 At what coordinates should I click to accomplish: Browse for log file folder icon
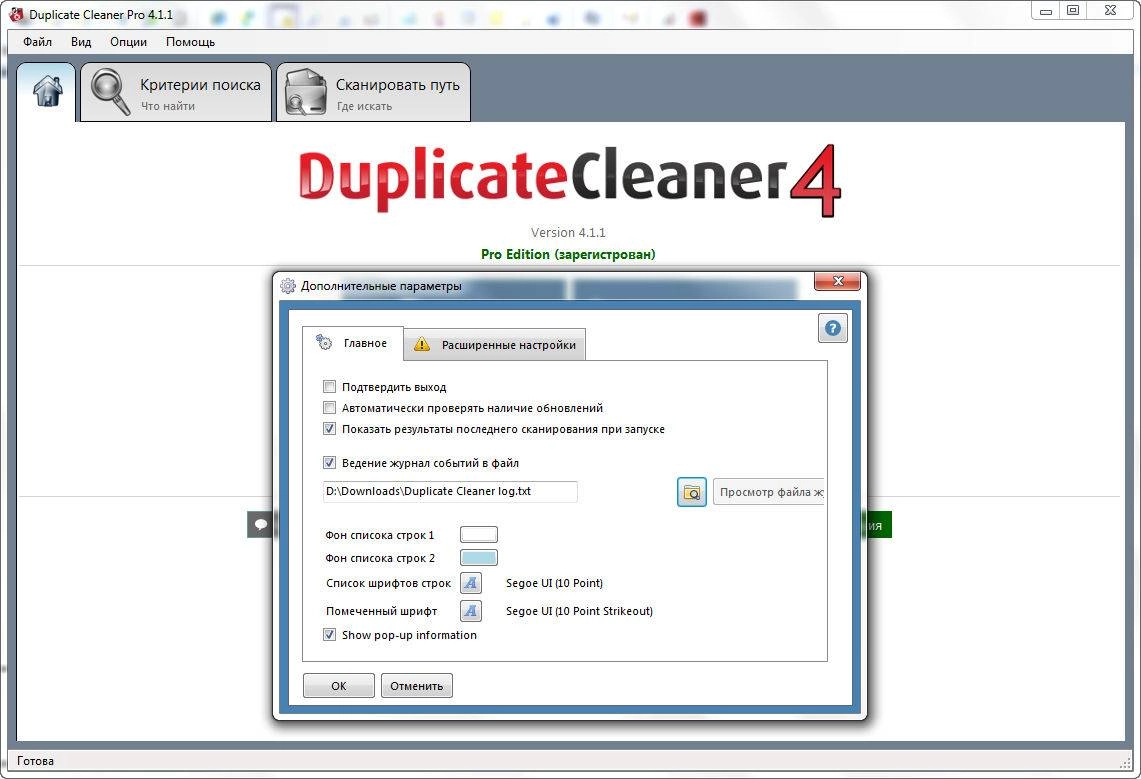click(691, 492)
